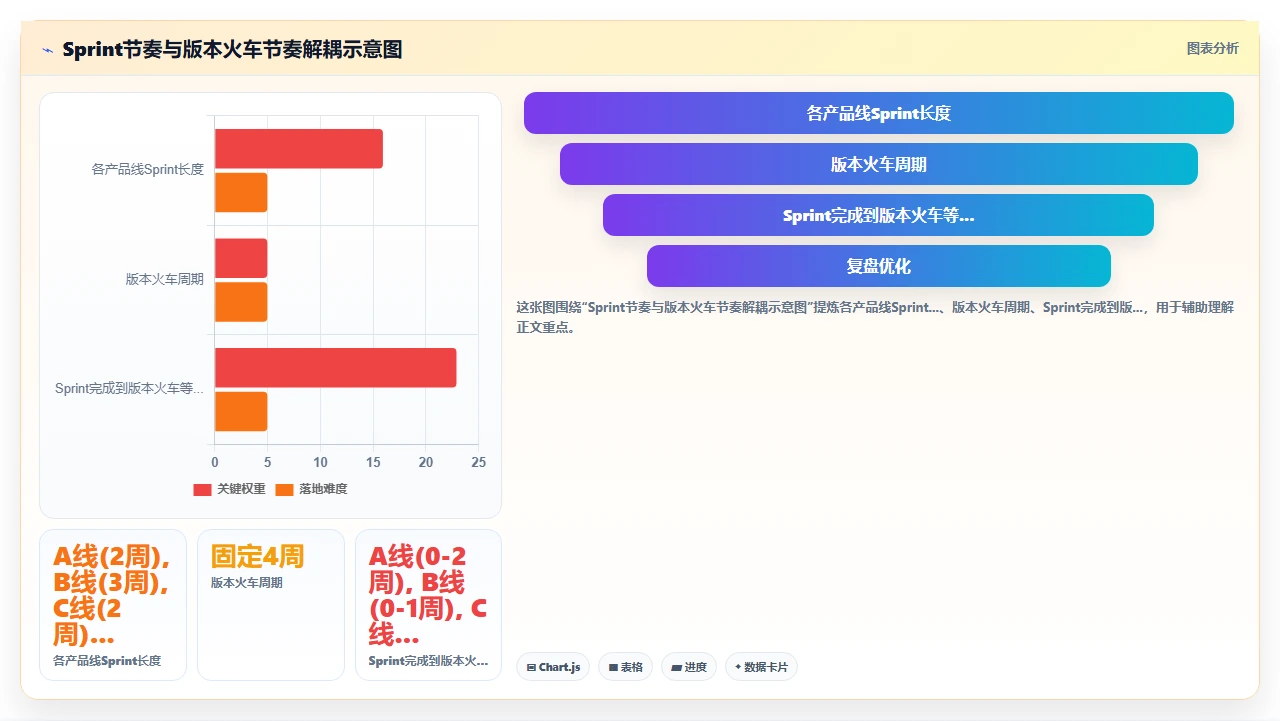
Task: Click the orange bar for 版本火车周期
Action: [241, 302]
